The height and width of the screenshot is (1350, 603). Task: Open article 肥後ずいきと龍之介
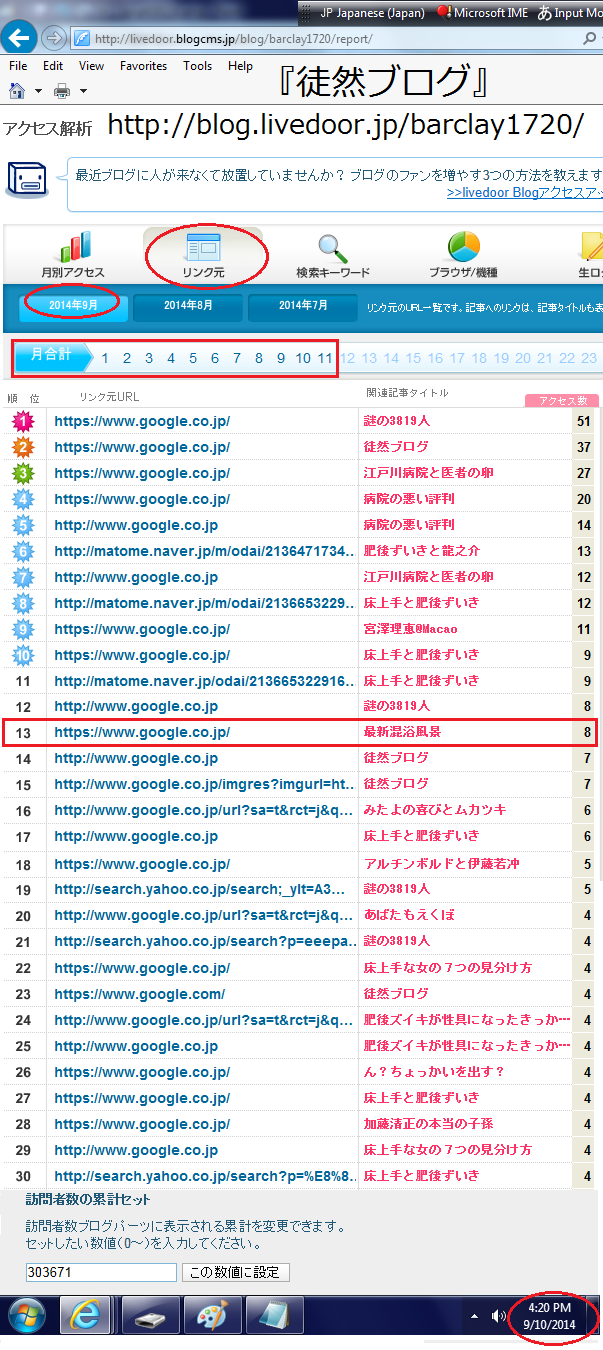click(x=421, y=551)
